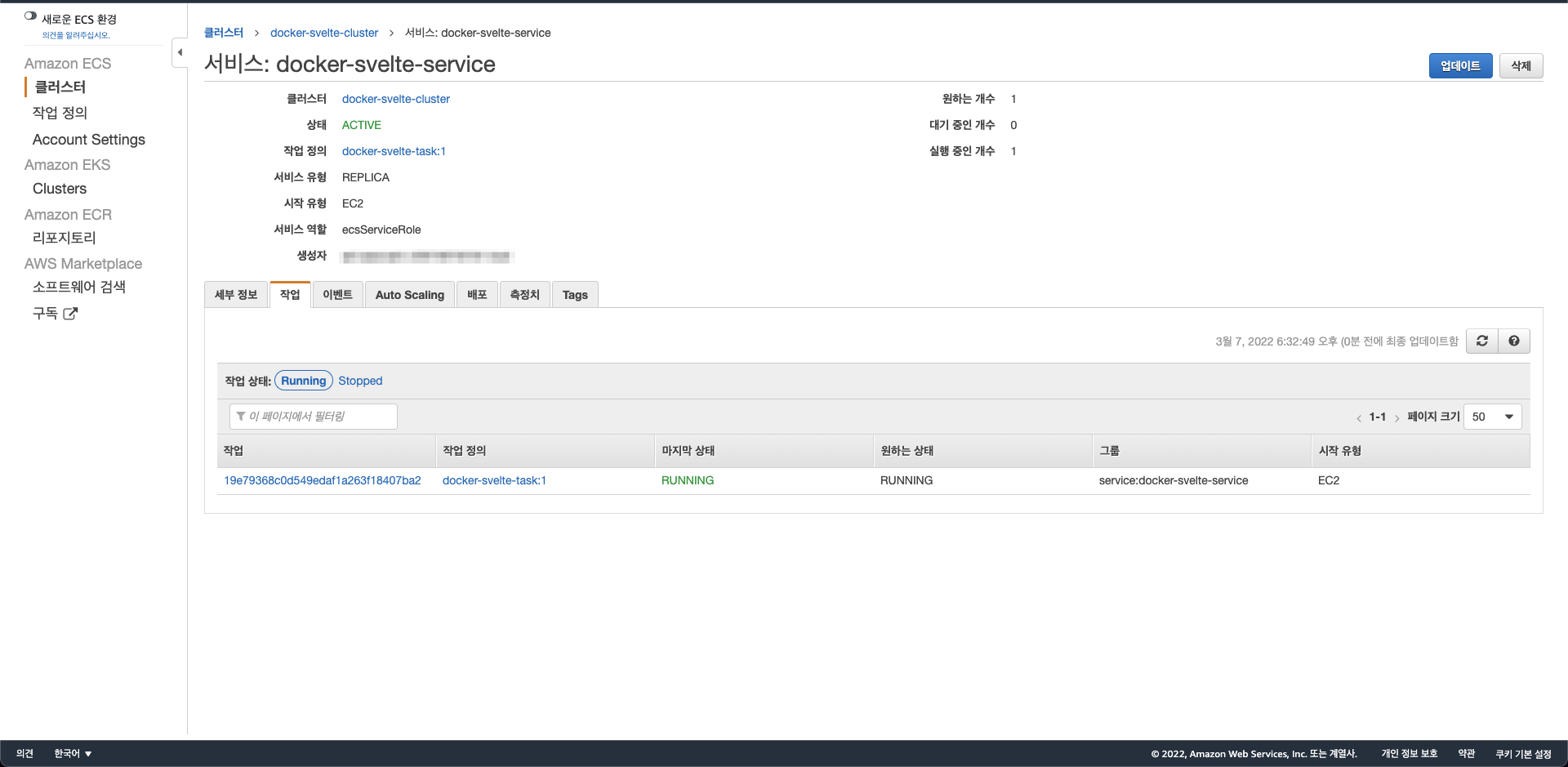The height and width of the screenshot is (767, 1568).
Task: Click the external link icon beside 구독
Action: (x=71, y=313)
